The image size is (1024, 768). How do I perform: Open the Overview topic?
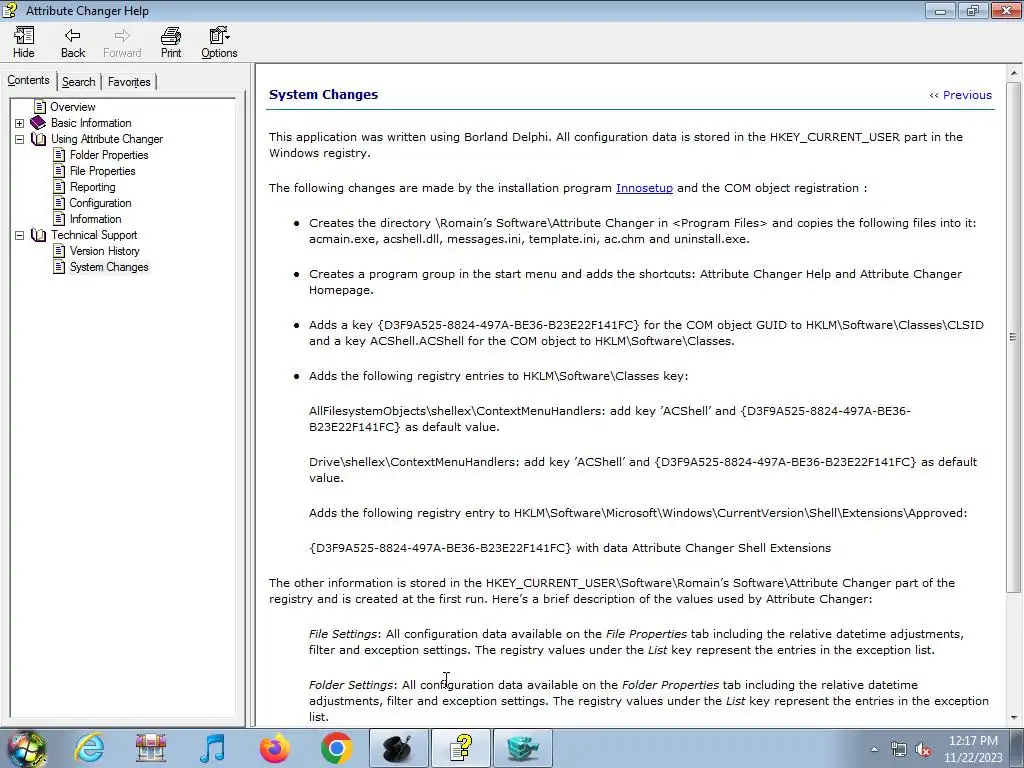pyautogui.click(x=72, y=106)
